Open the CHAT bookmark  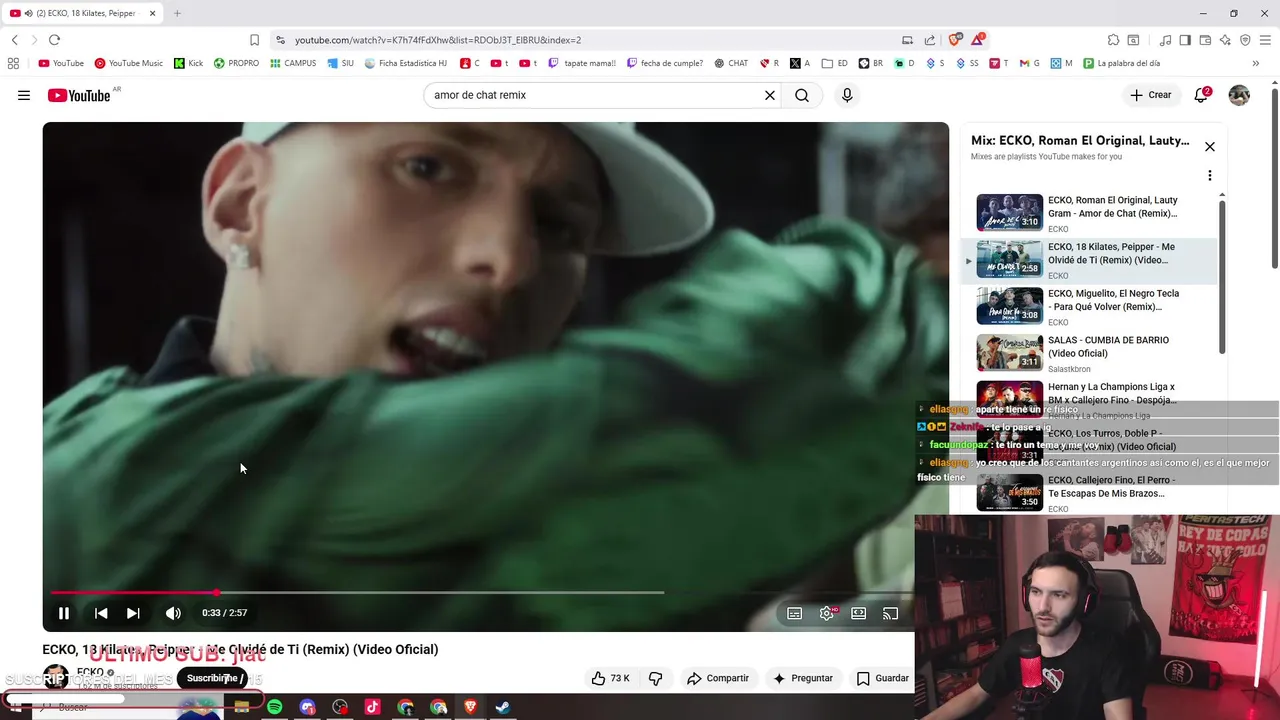731,63
